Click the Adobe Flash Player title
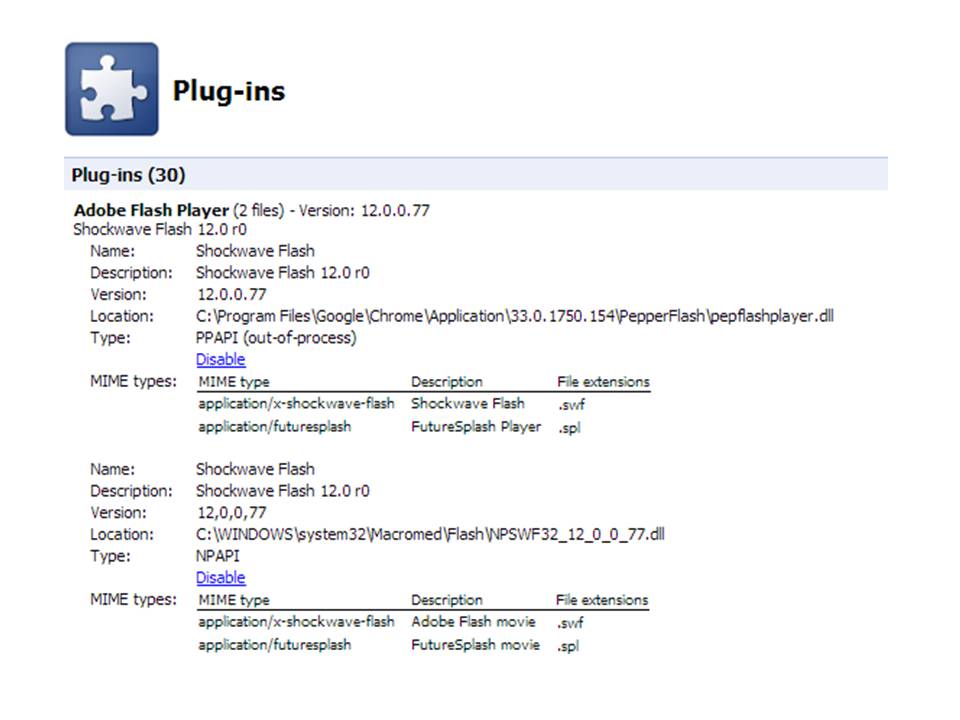 pyautogui.click(x=151, y=210)
